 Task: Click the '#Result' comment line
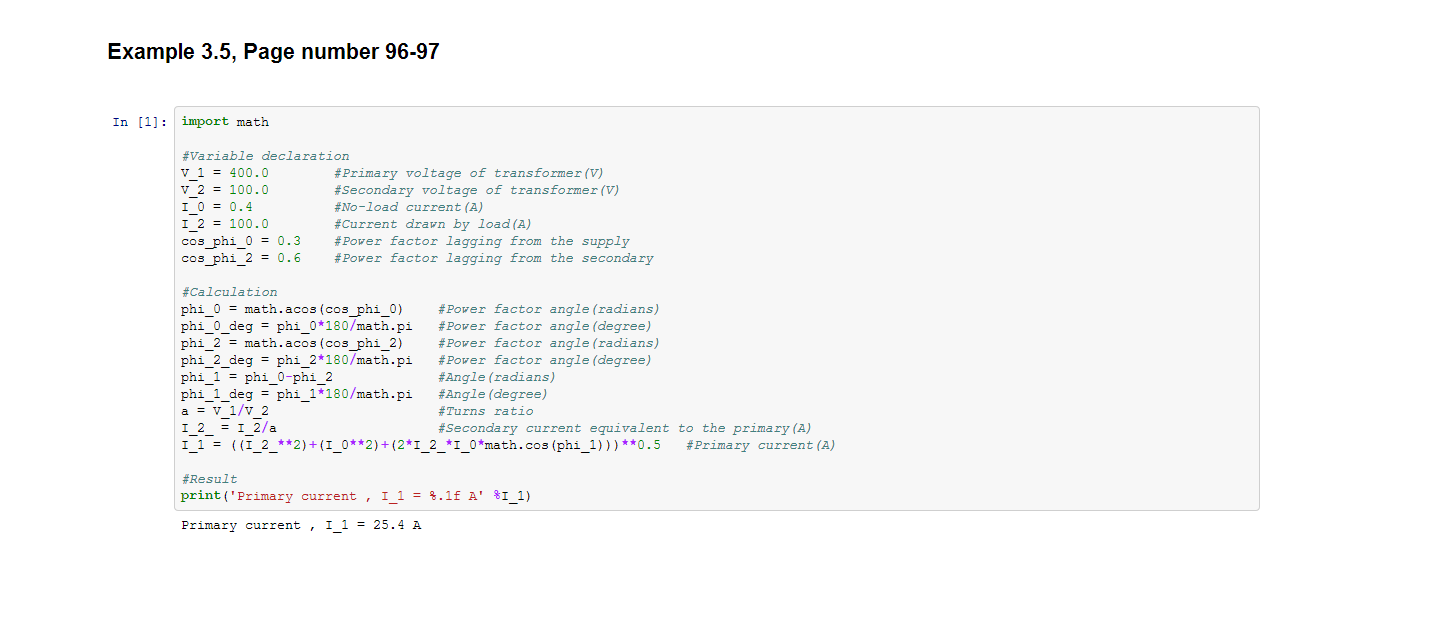click(x=209, y=479)
